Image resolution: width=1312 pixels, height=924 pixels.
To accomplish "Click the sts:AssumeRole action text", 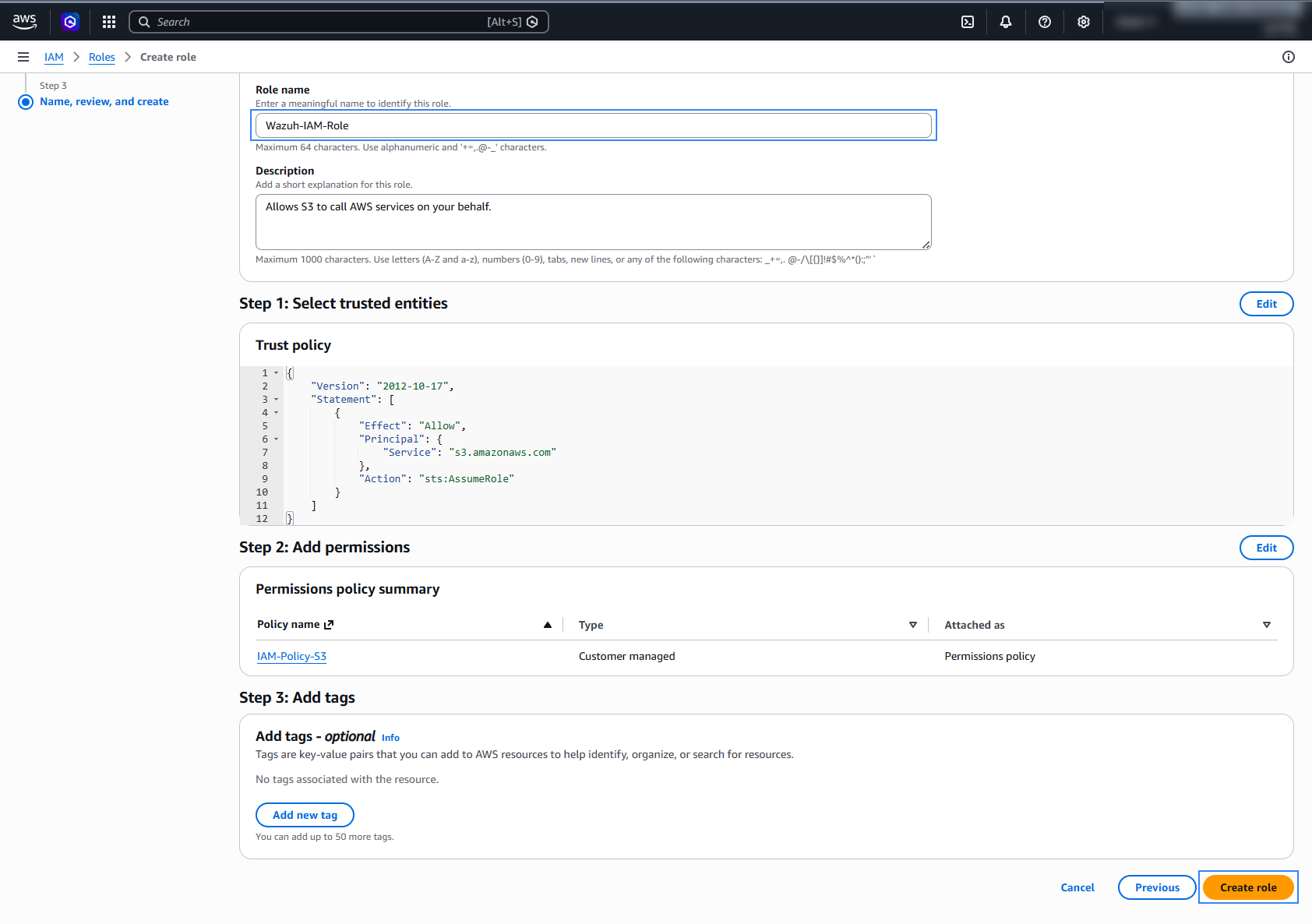I will pos(467,479).
